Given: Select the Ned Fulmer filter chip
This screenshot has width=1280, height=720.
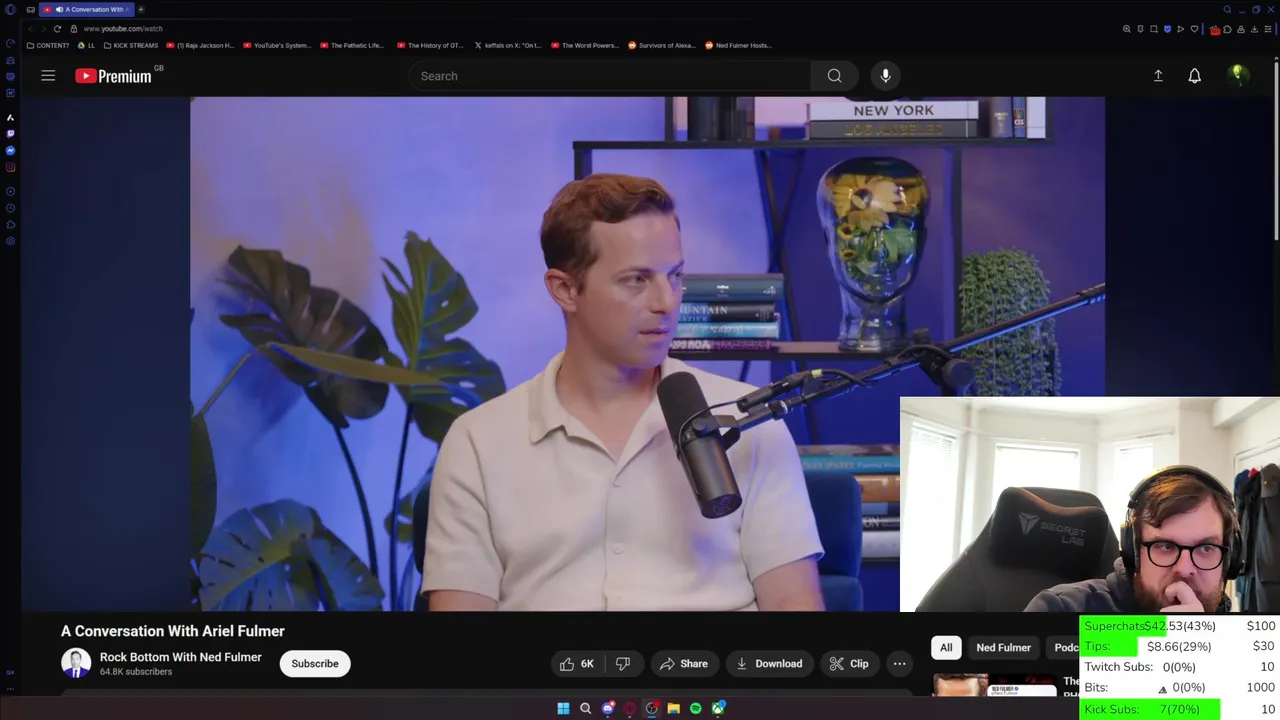Looking at the screenshot, I should tap(1003, 648).
